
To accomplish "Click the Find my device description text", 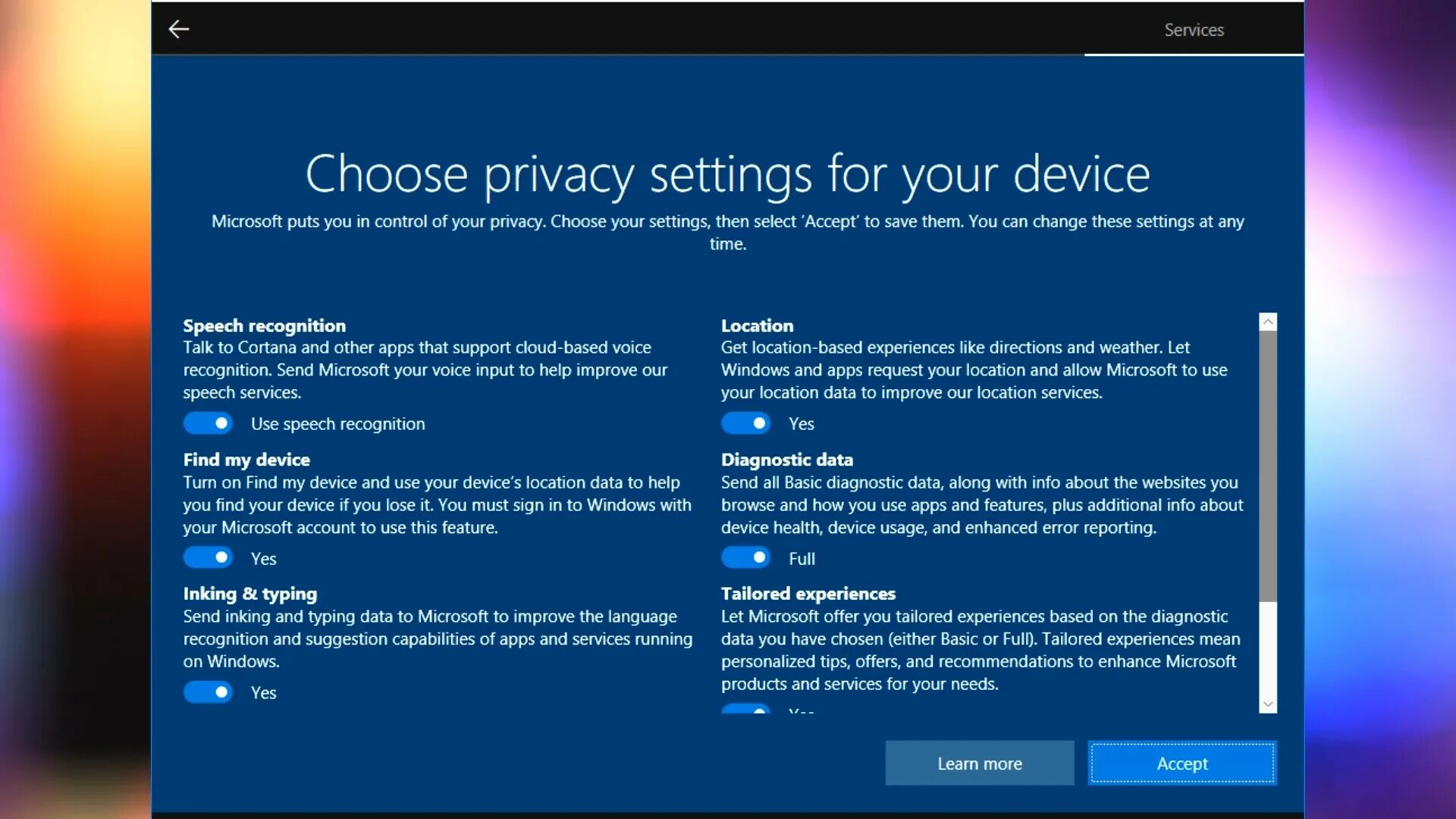I will point(437,504).
